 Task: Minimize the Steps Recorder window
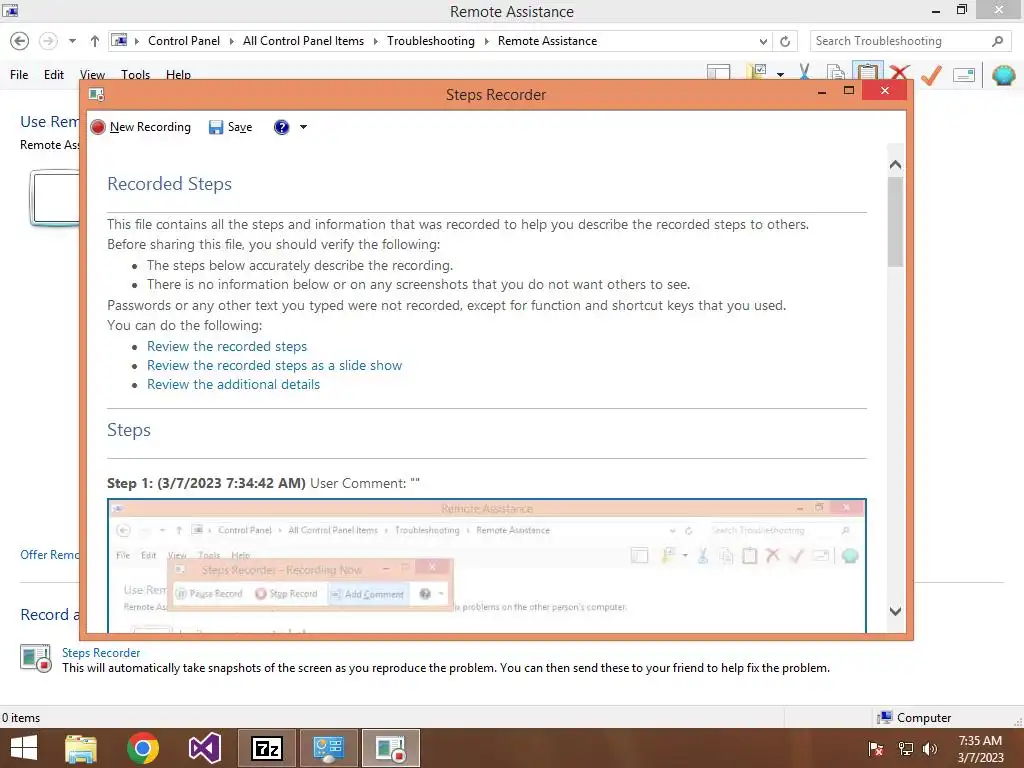point(822,92)
